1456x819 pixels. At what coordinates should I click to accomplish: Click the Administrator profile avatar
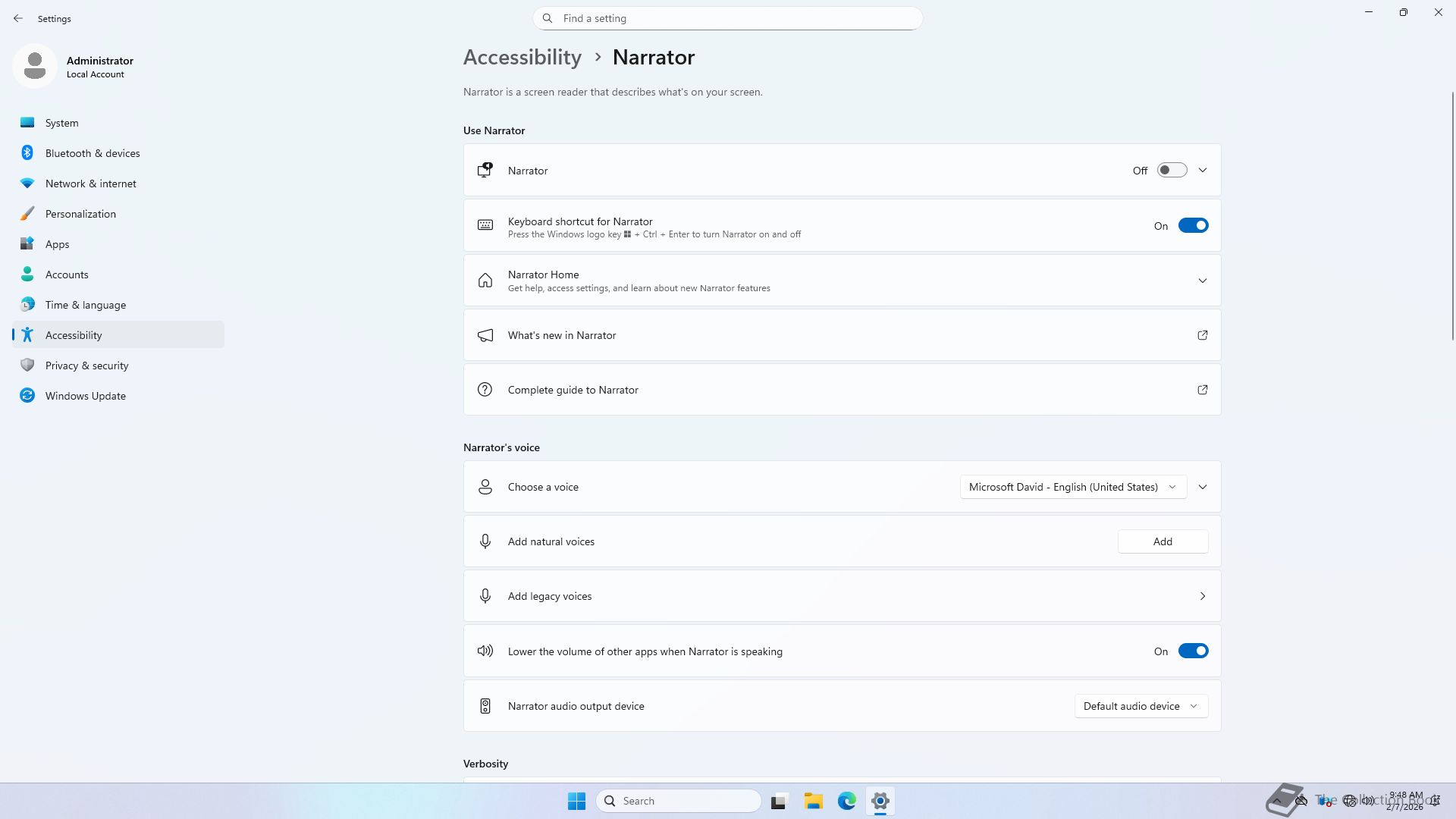(35, 67)
